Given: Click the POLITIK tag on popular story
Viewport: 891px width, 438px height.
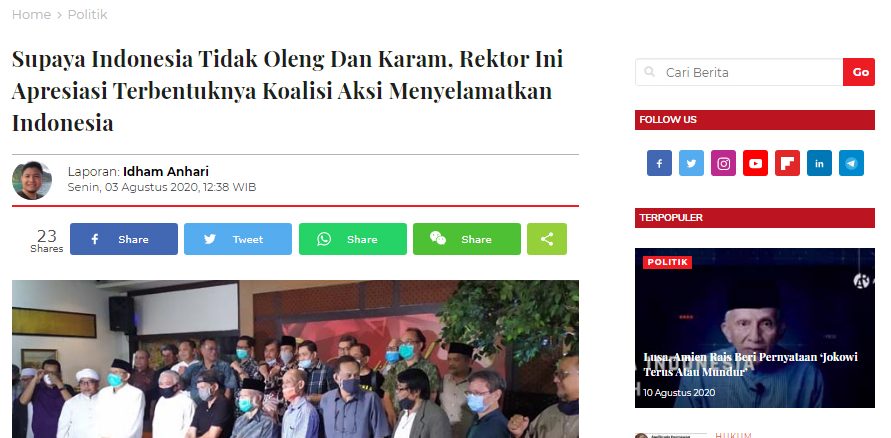Looking at the screenshot, I should 667,262.
